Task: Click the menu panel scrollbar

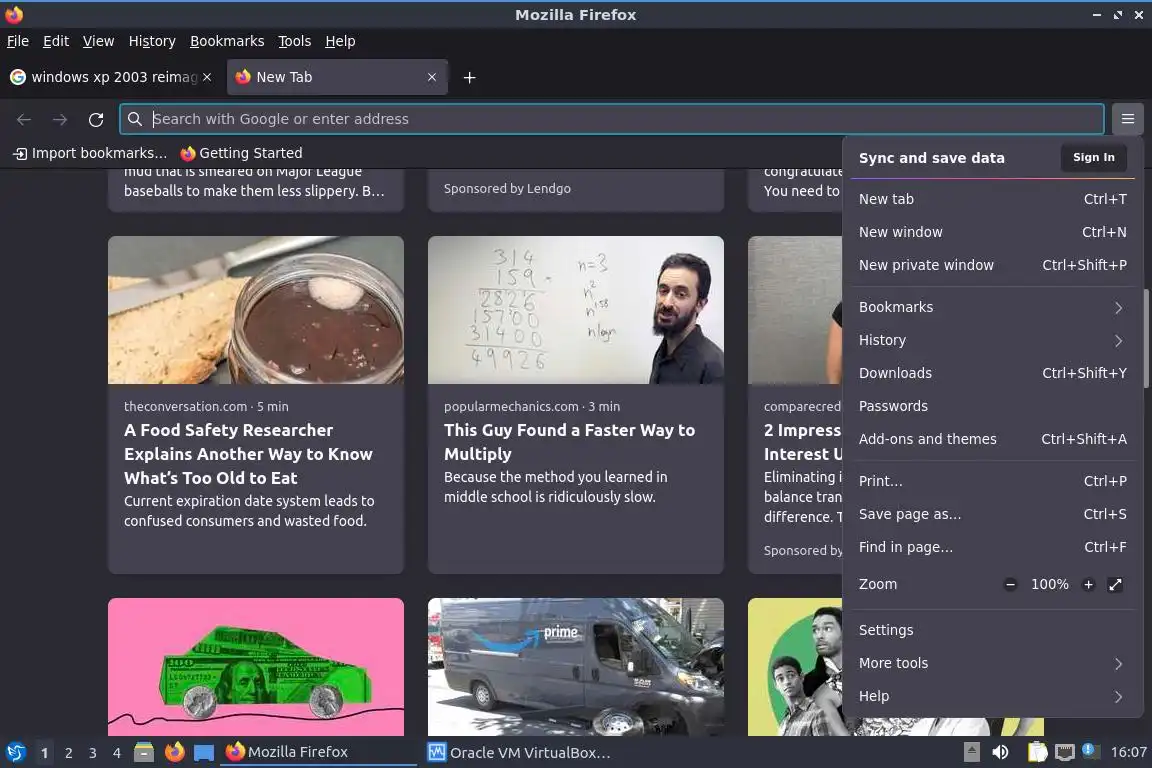Action: point(1145,338)
